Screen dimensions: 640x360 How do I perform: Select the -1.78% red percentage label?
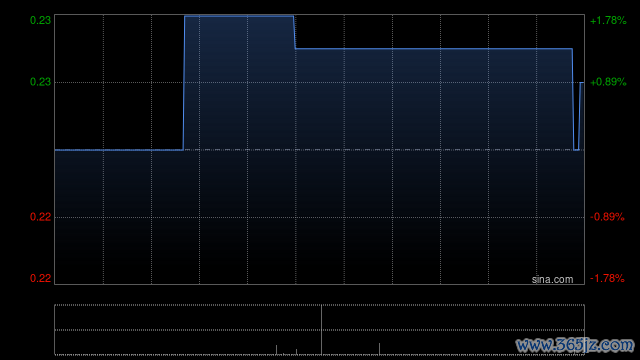coord(607,278)
